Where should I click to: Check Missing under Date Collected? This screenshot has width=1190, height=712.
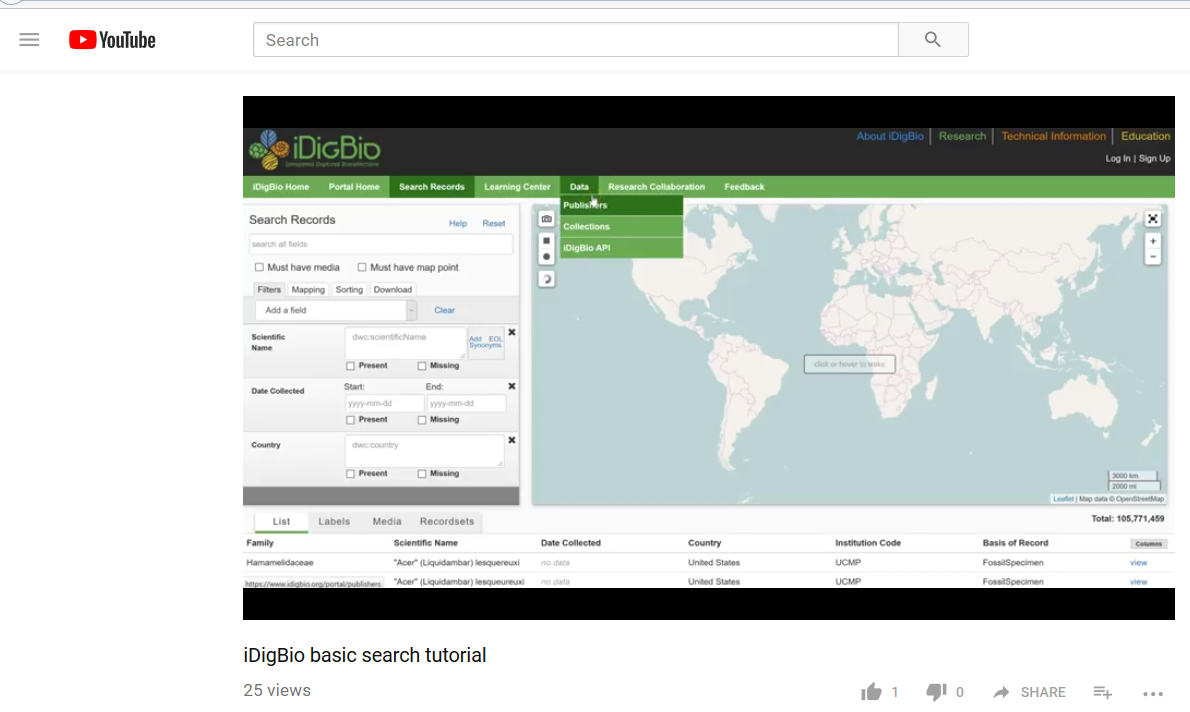(422, 420)
